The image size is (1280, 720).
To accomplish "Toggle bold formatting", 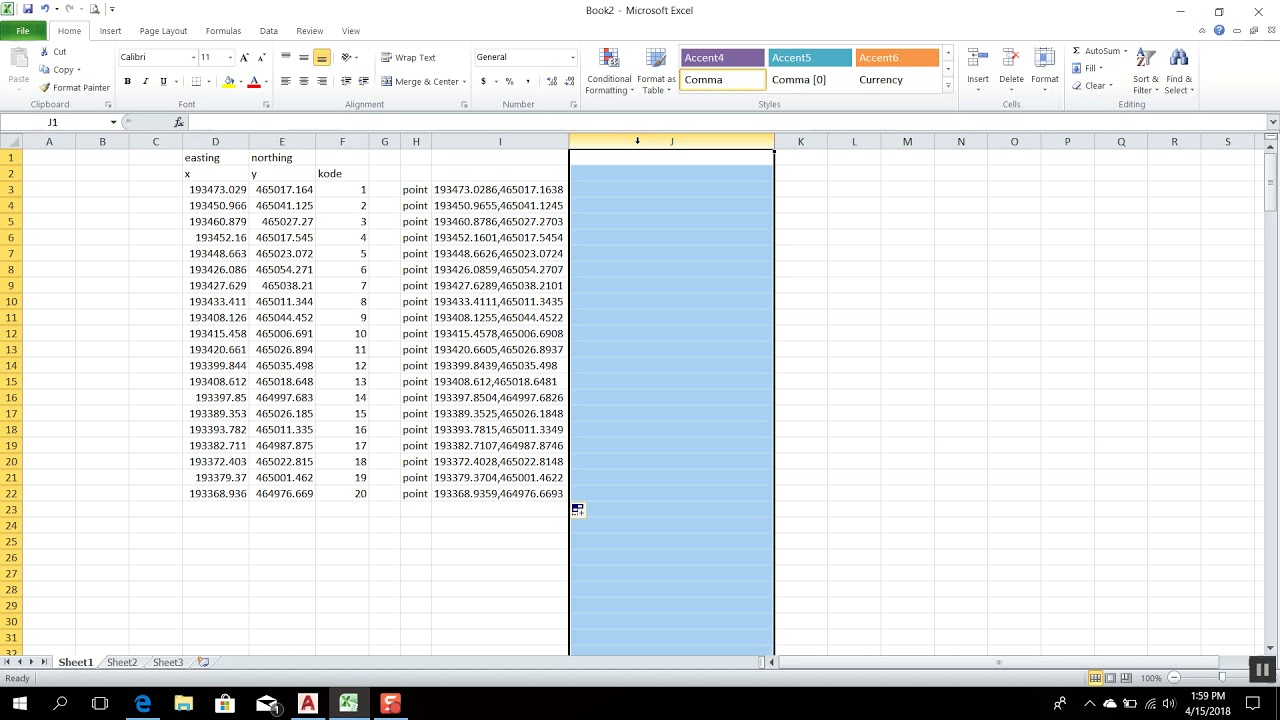I will [x=127, y=81].
